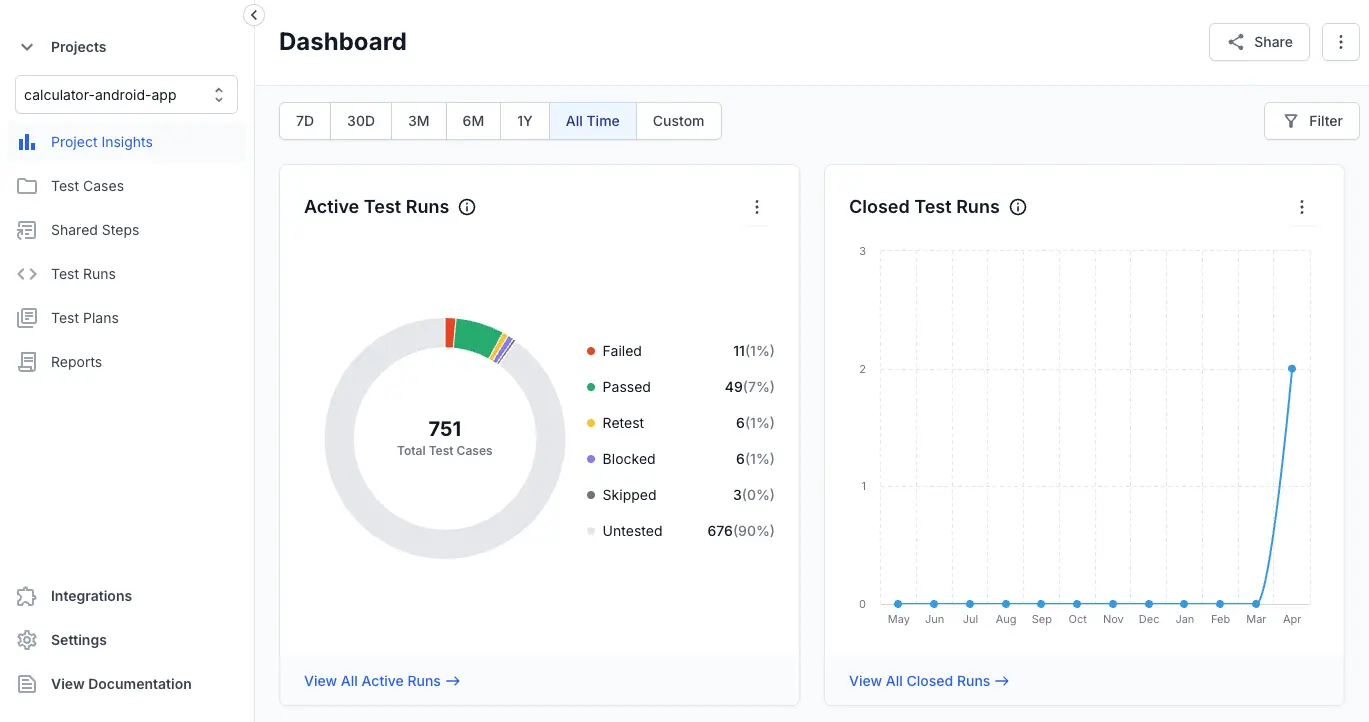Select the 30D time range tab
This screenshot has height=722, width=1369.
pos(360,121)
